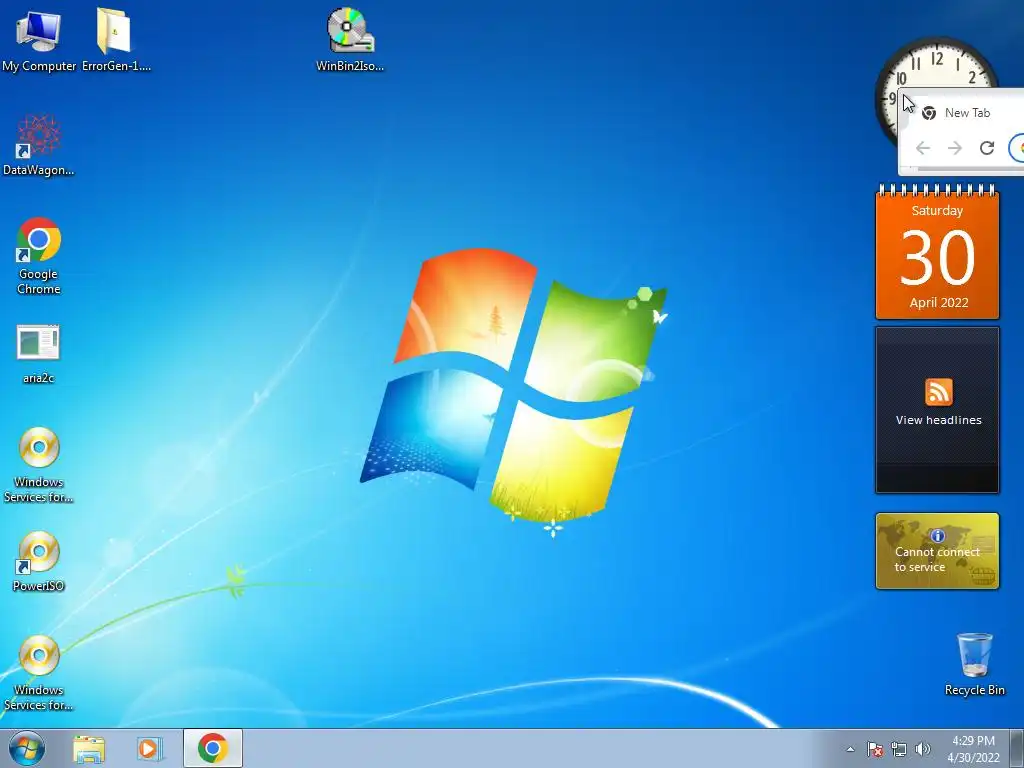Screen dimensions: 1024x768
Task: Click the RSS feed icon in gadget
Action: 938,392
